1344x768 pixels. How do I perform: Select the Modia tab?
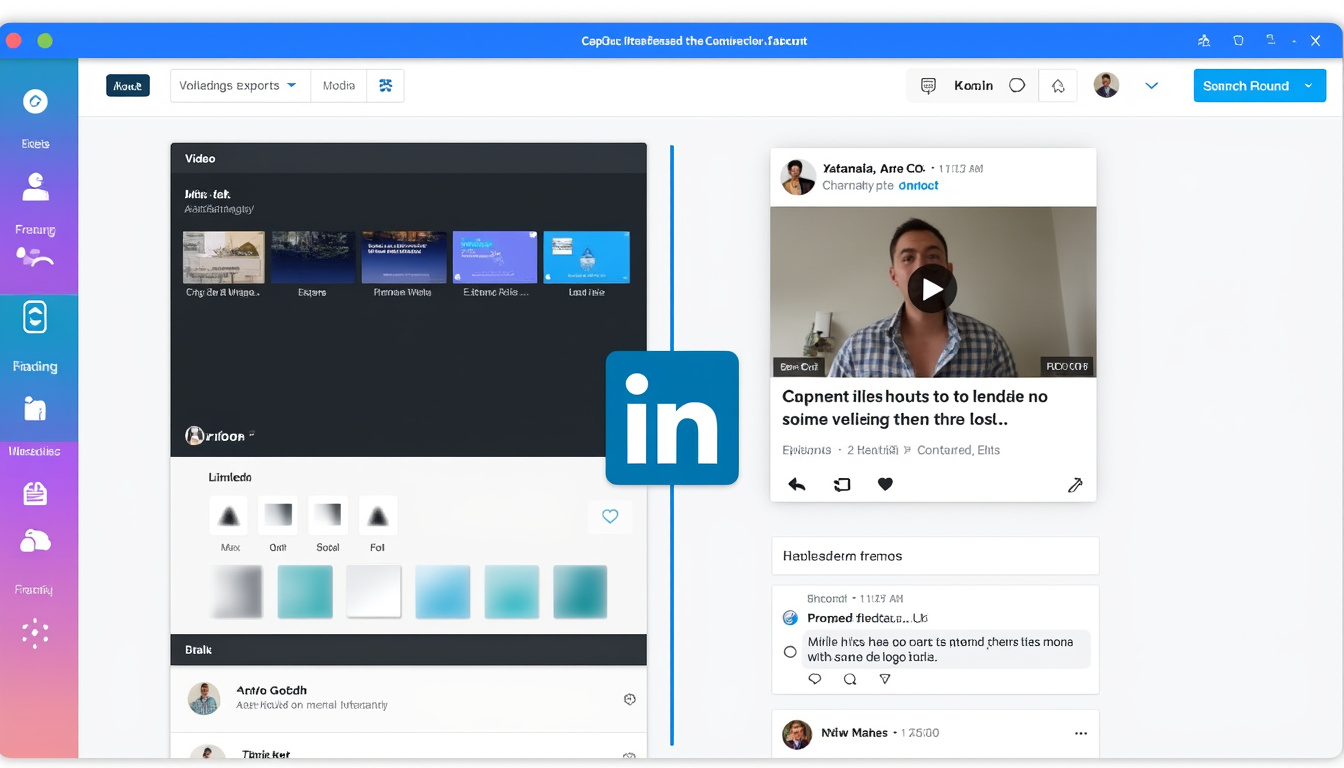(339, 86)
